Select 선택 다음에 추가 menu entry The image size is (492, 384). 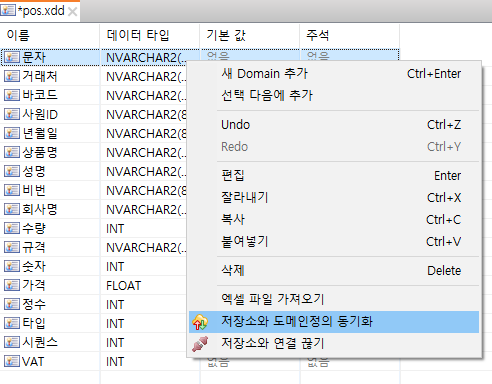334,96
